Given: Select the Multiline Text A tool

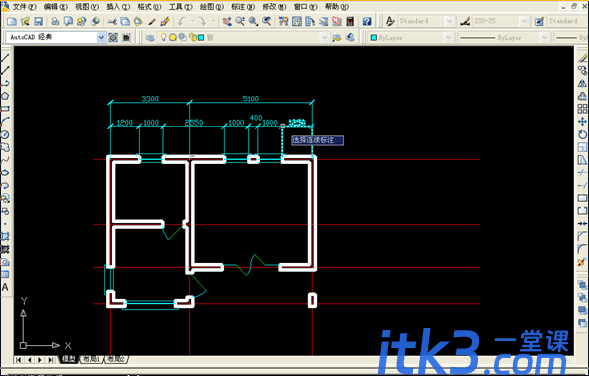Looking at the screenshot, I should pyautogui.click(x=5, y=288).
